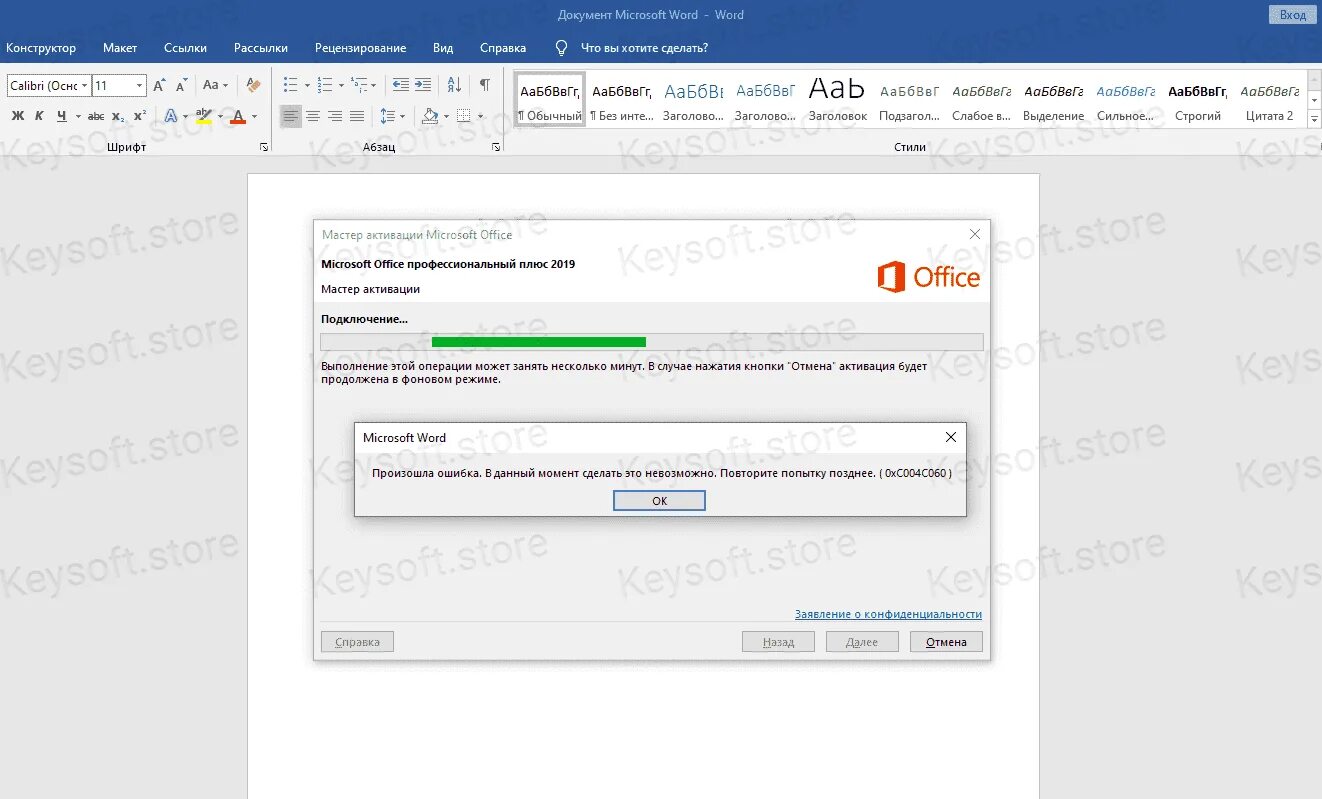The width and height of the screenshot is (1322, 799).
Task: Apply the Строгий style
Action: pos(1198,99)
